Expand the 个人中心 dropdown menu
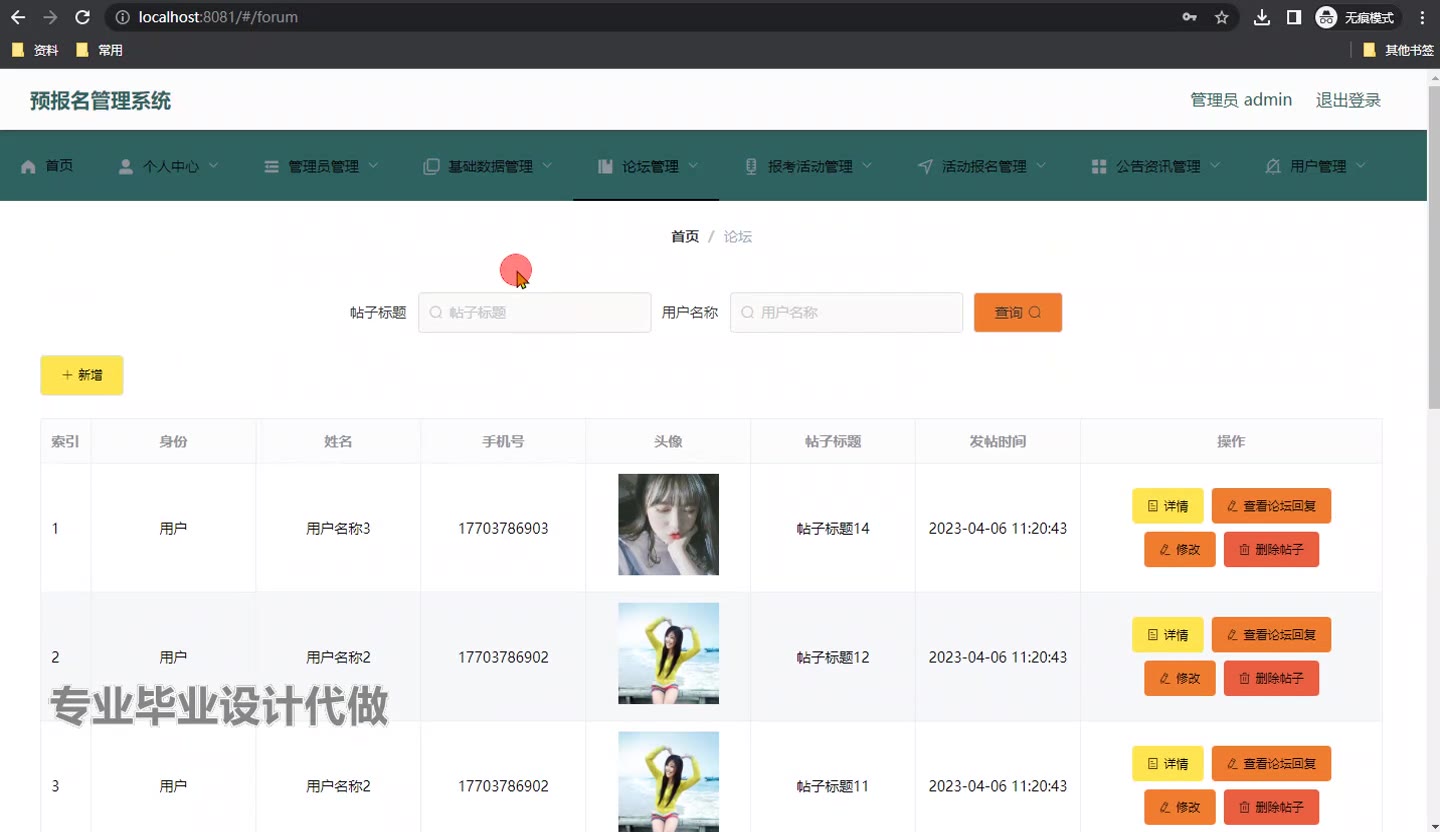 [x=169, y=166]
